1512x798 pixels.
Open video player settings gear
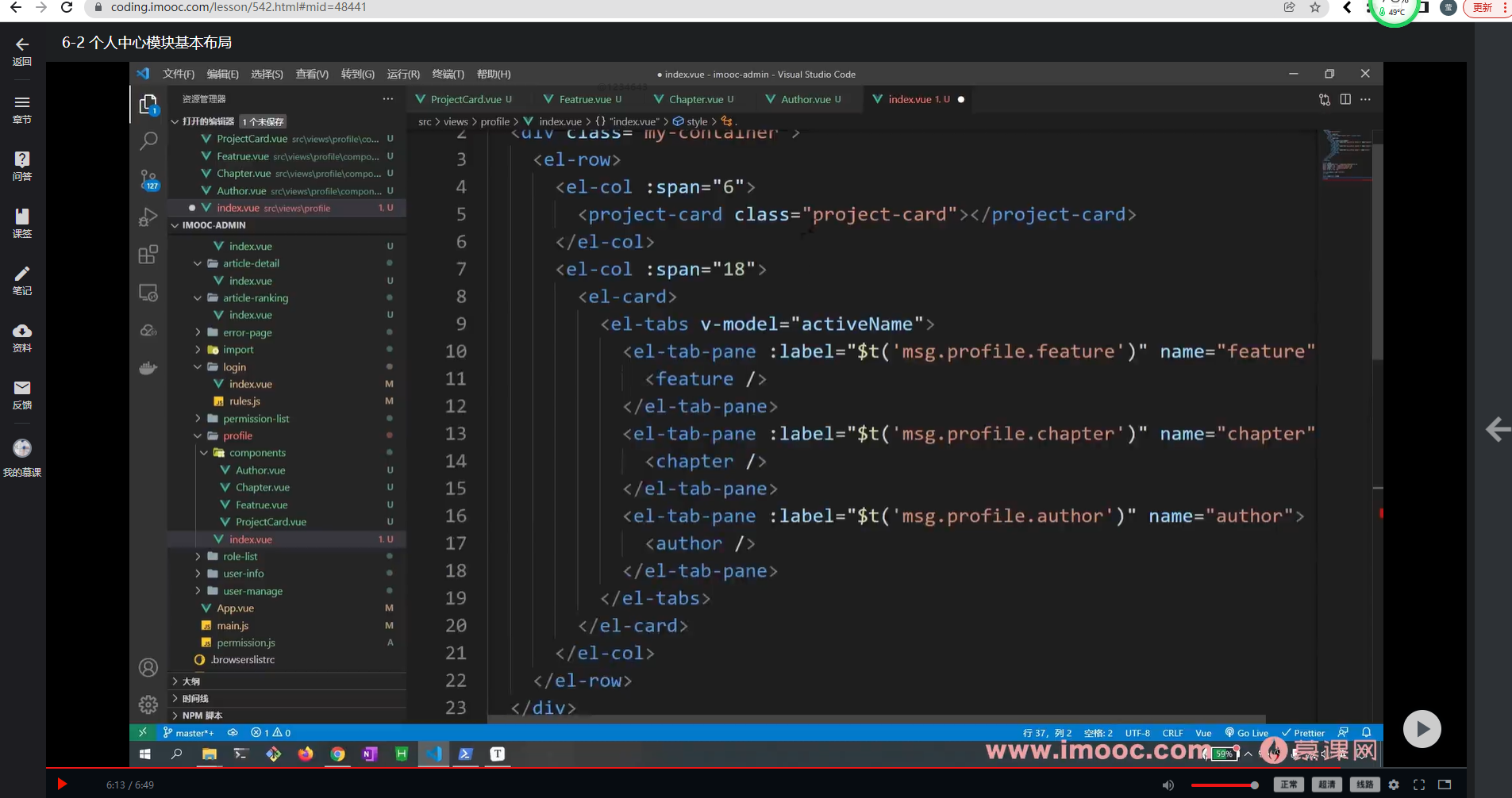1394,785
